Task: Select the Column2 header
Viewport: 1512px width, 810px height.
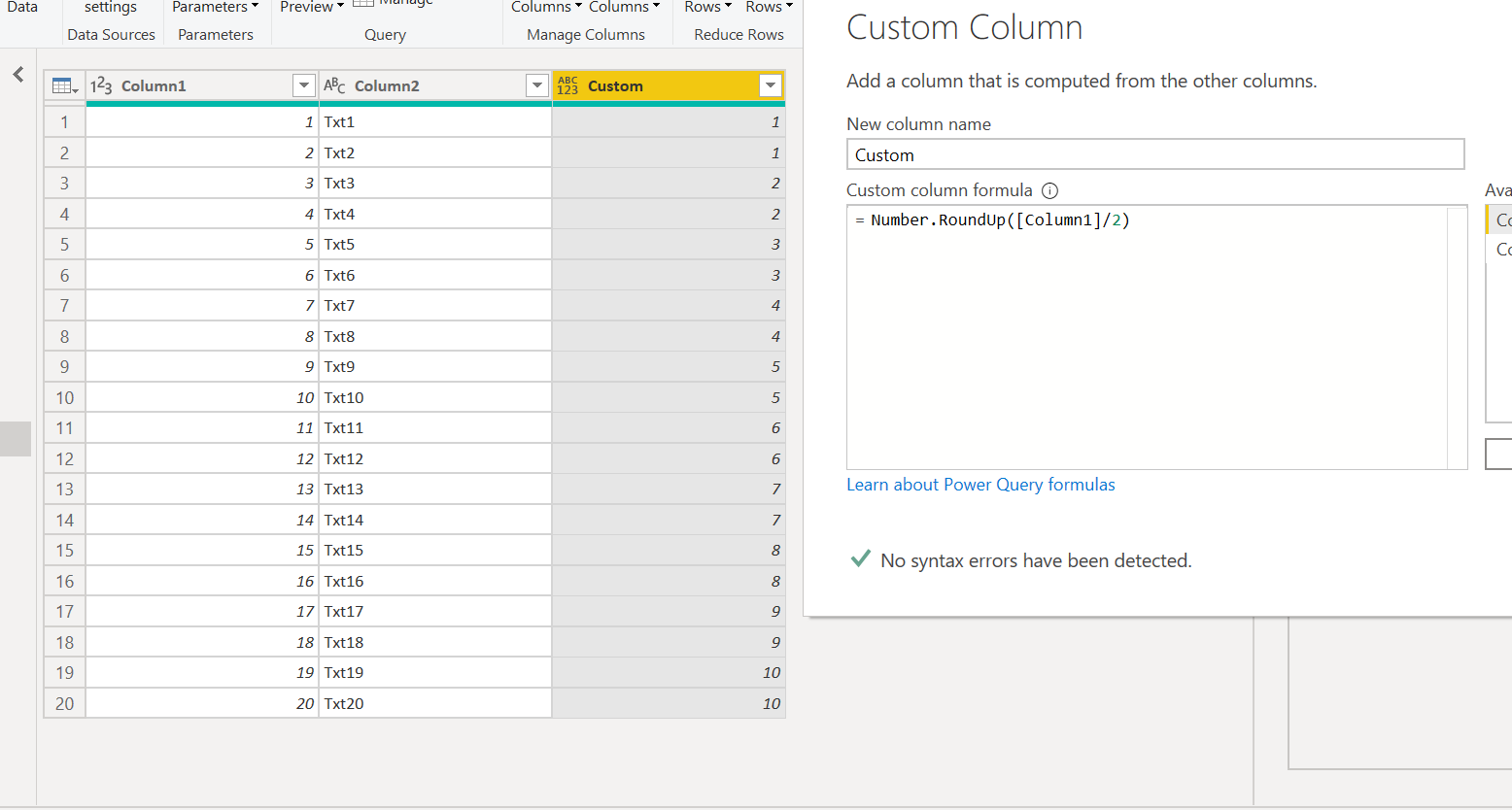Action: click(435, 86)
